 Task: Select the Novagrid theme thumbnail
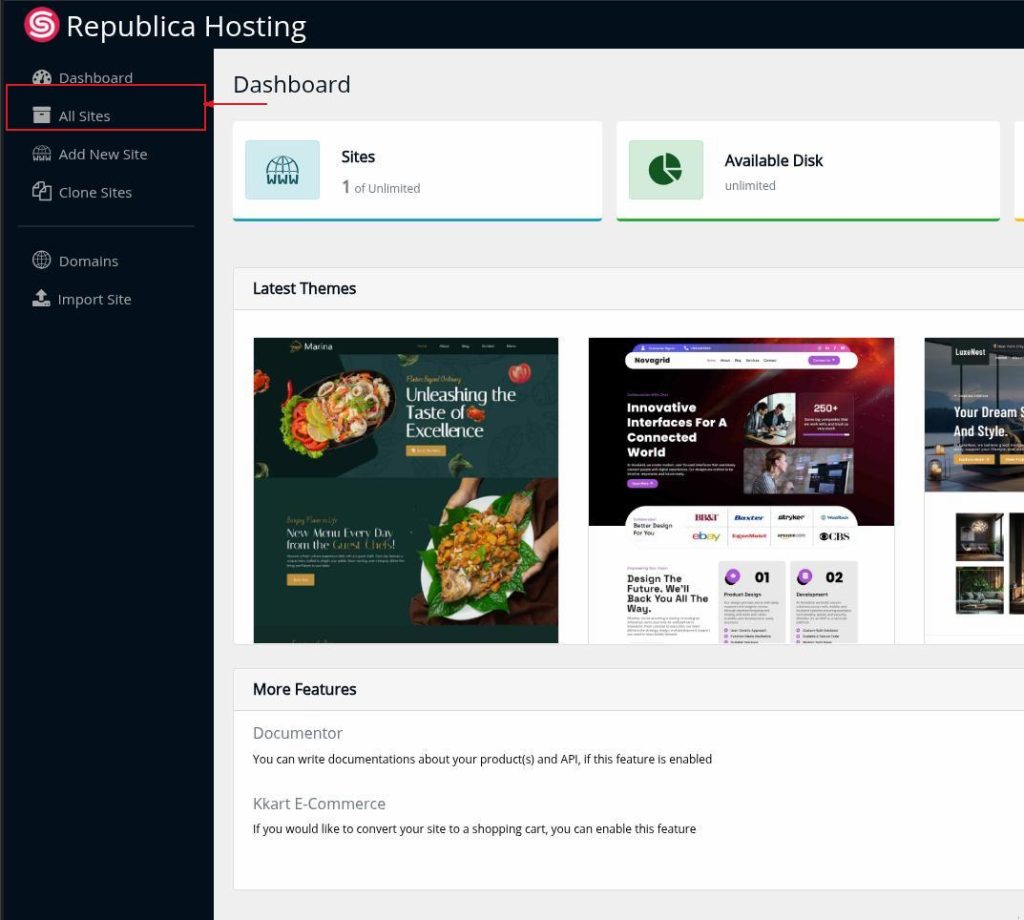click(741, 490)
